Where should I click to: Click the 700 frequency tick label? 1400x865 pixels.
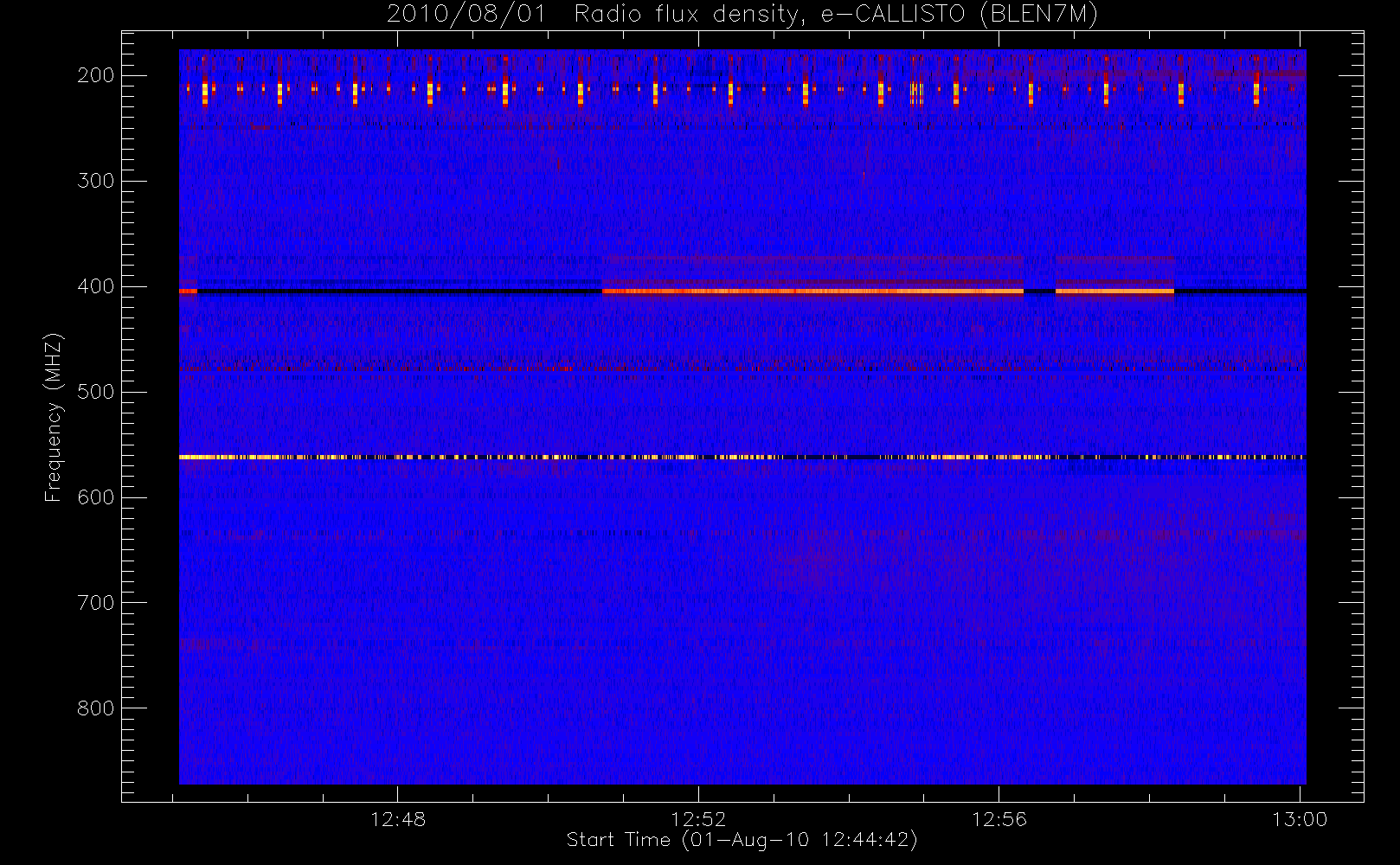[x=96, y=603]
